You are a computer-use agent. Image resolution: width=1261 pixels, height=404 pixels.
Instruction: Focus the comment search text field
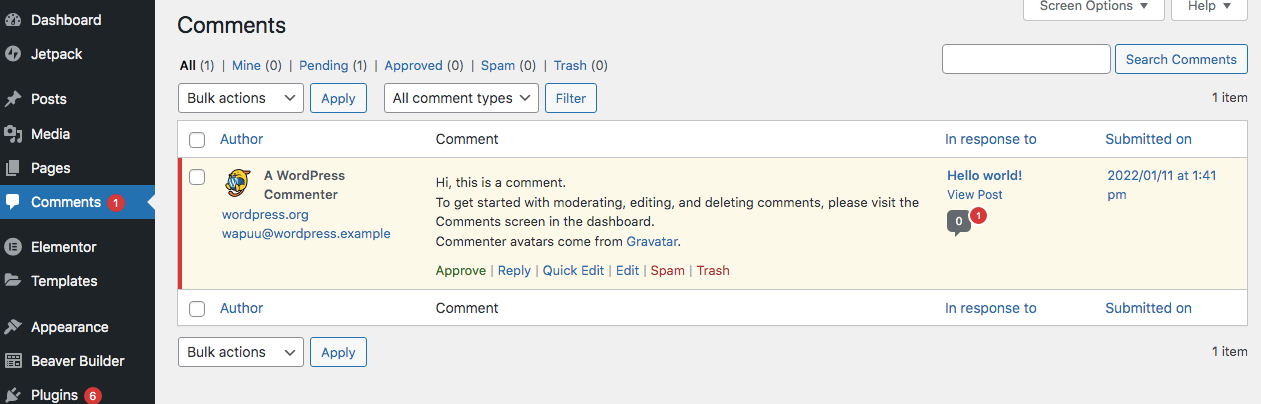[x=1026, y=59]
